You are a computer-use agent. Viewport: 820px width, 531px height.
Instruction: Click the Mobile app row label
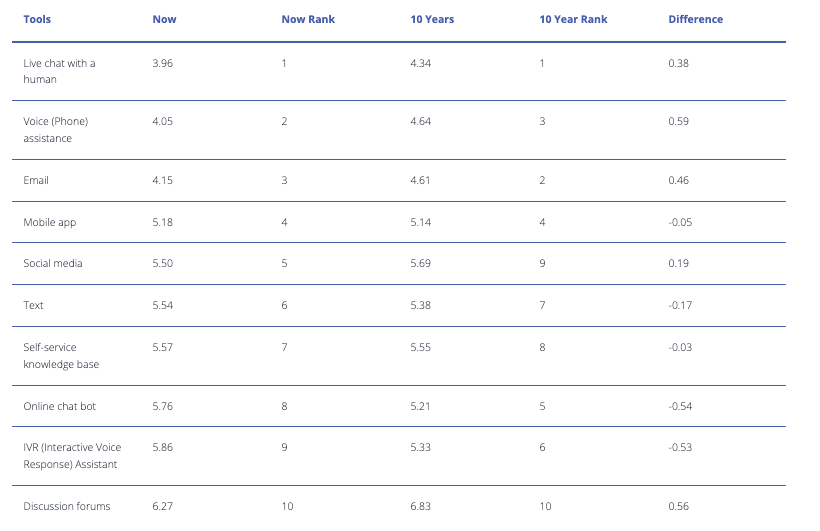[50, 222]
